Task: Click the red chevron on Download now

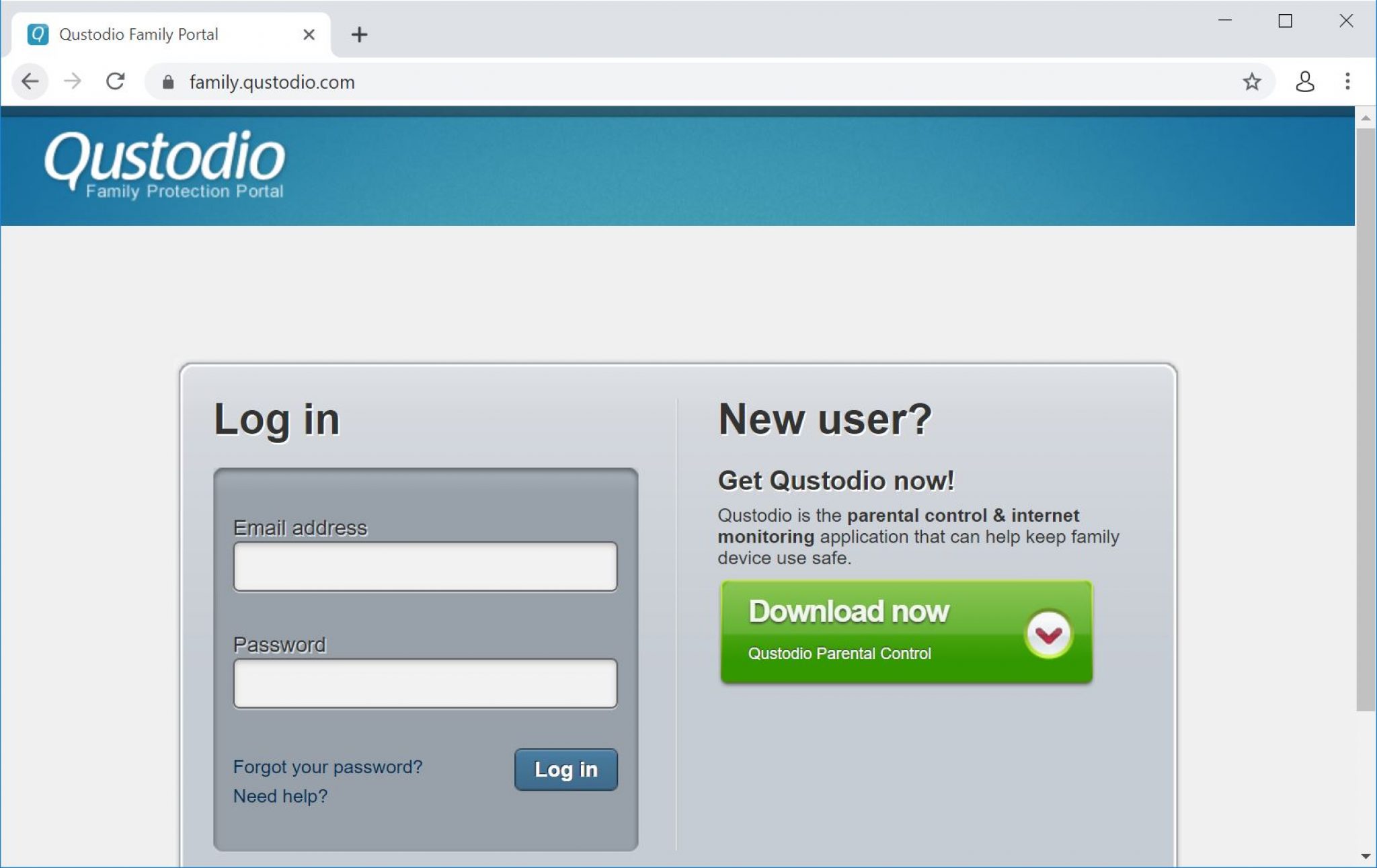Action: [x=1048, y=633]
